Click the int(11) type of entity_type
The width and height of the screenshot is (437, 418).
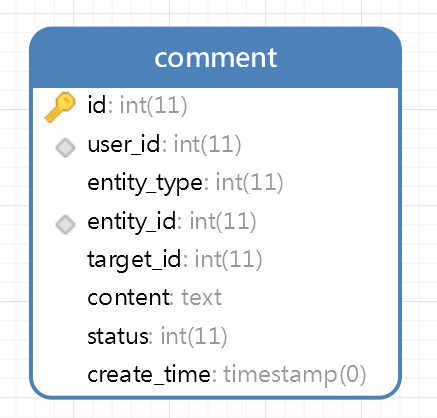click(249, 183)
